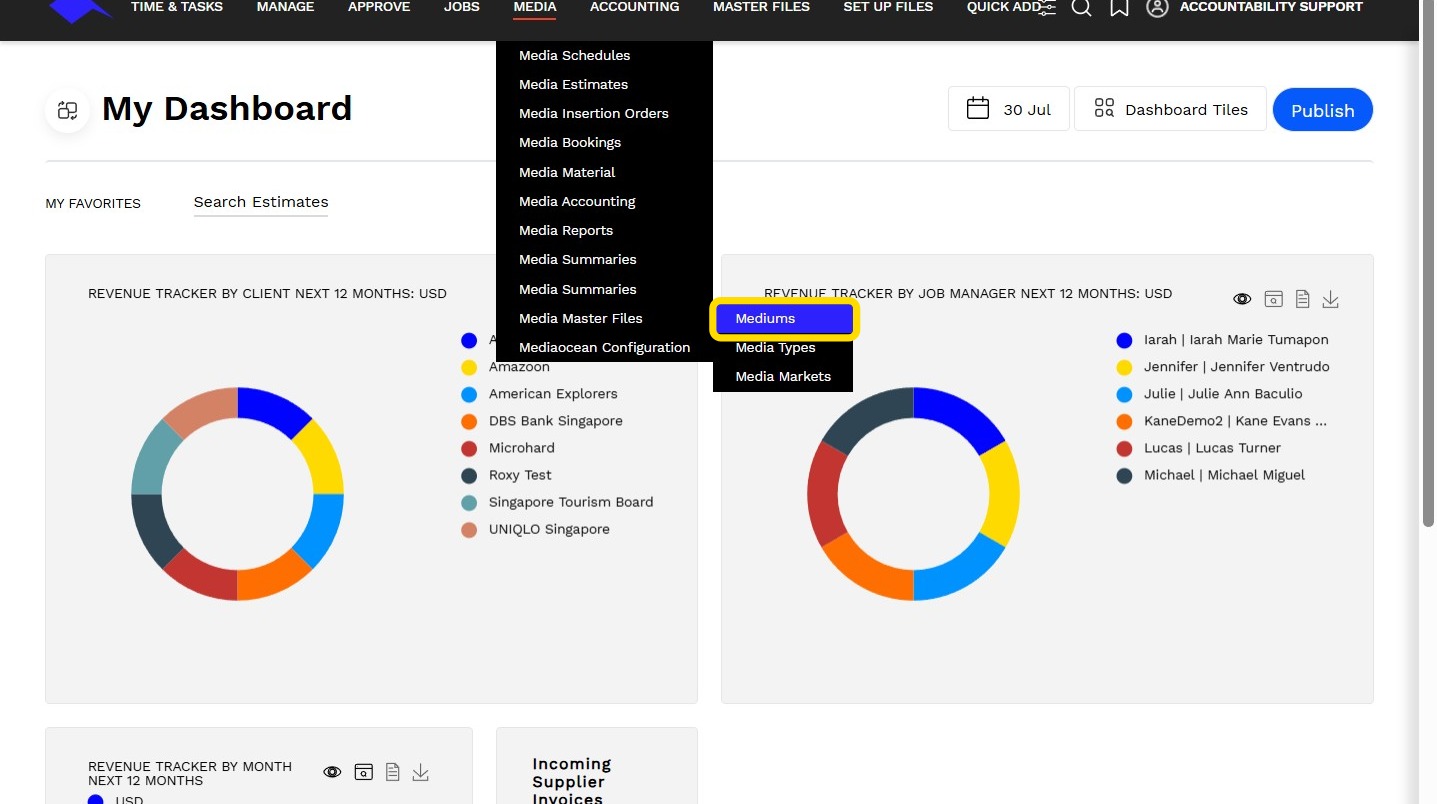
Task: Download the Job Manager revenue tracker
Action: 1330,299
